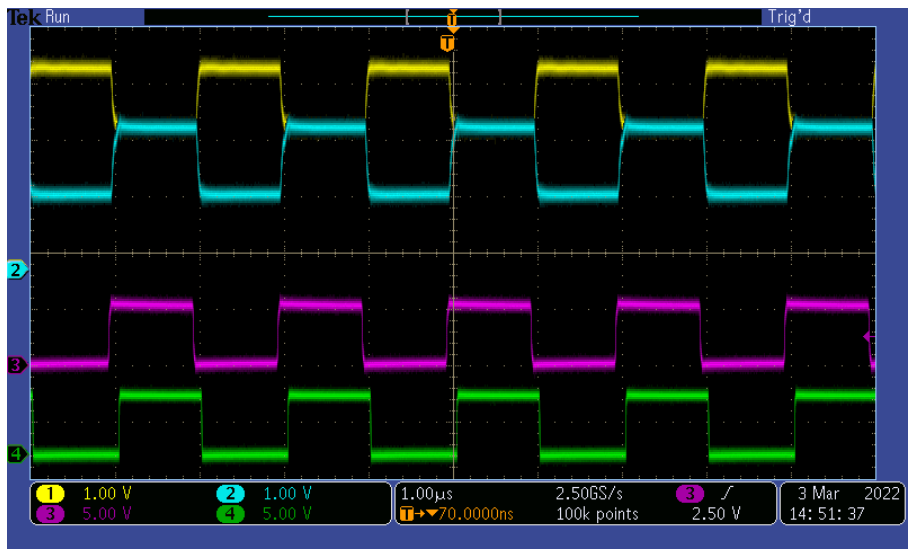
Task: Toggle the green channel 4 badge
Action: click(x=230, y=514)
